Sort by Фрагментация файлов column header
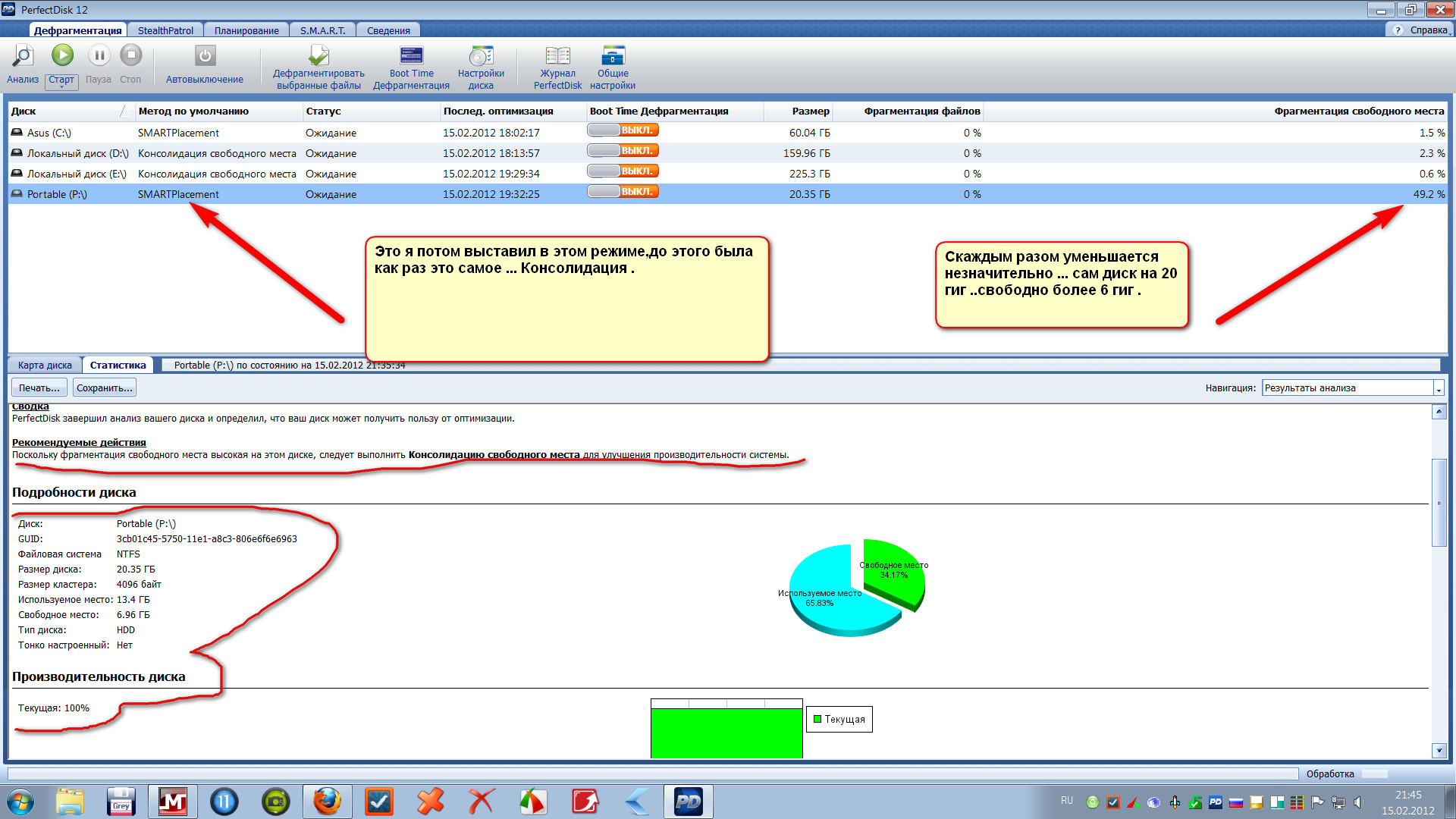 pyautogui.click(x=908, y=111)
